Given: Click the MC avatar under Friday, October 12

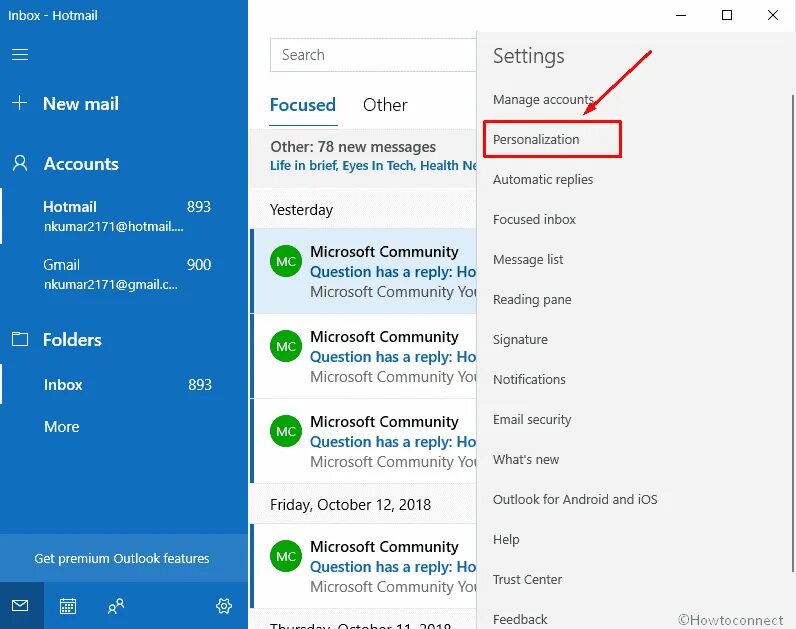Looking at the screenshot, I should [286, 556].
